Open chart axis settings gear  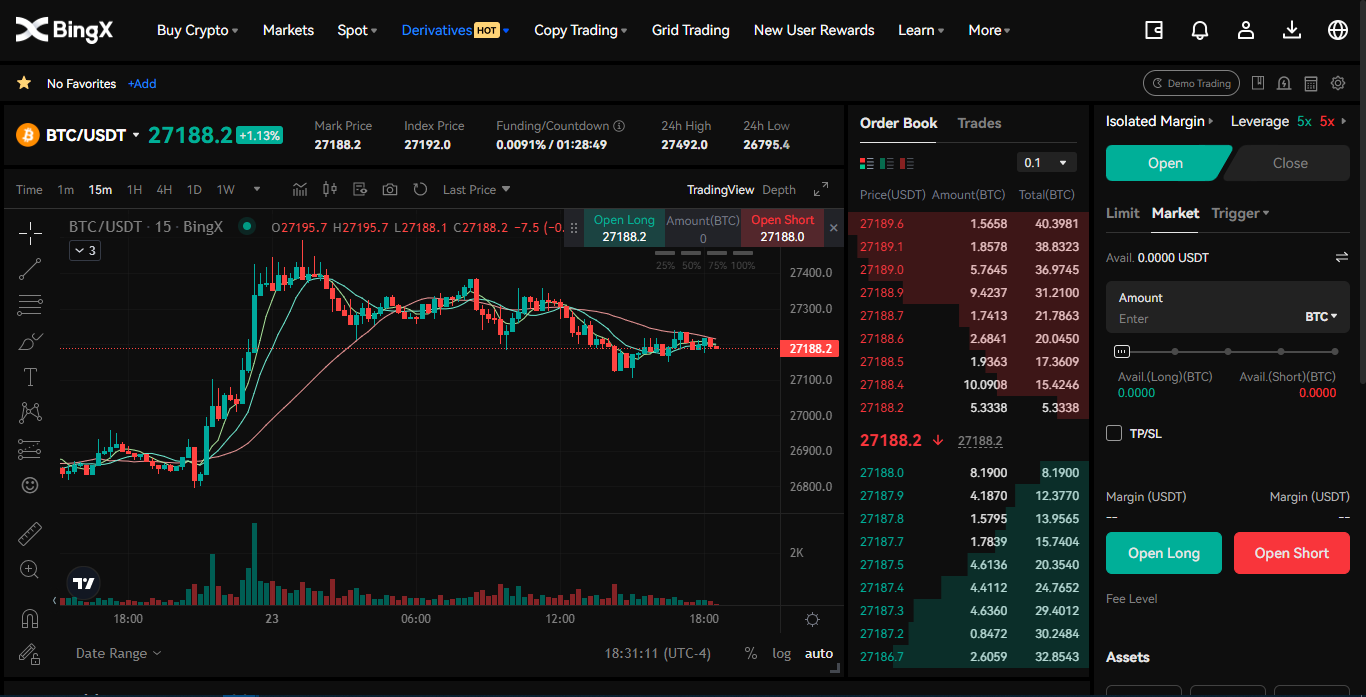[812, 620]
